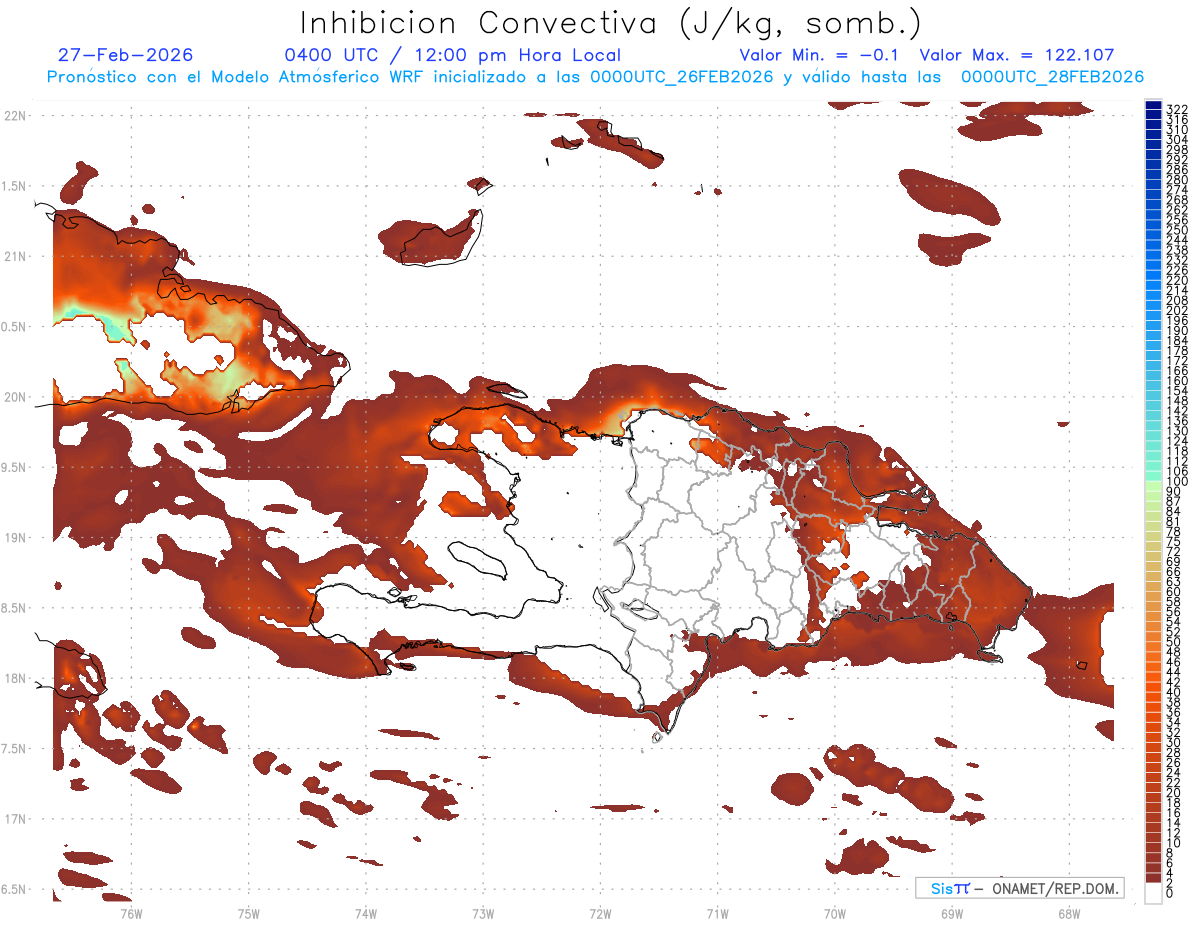Click the '9.5N' latitude label
Screen dimensions: 1200x927
(x=14, y=467)
